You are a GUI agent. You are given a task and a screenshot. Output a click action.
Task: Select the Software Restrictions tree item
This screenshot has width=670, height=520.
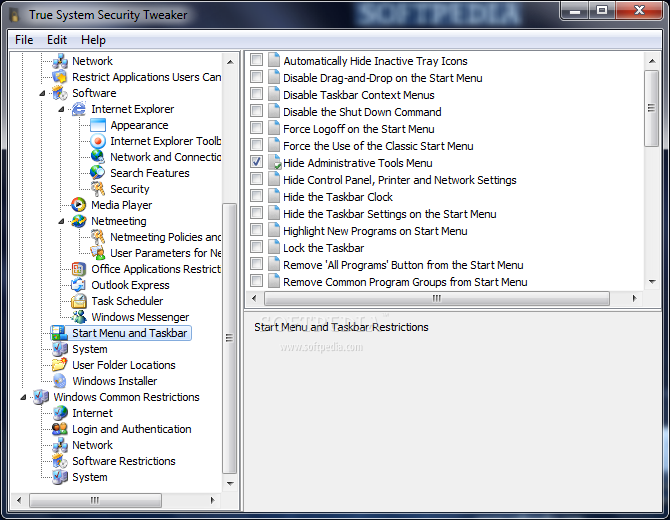pyautogui.click(x=124, y=461)
